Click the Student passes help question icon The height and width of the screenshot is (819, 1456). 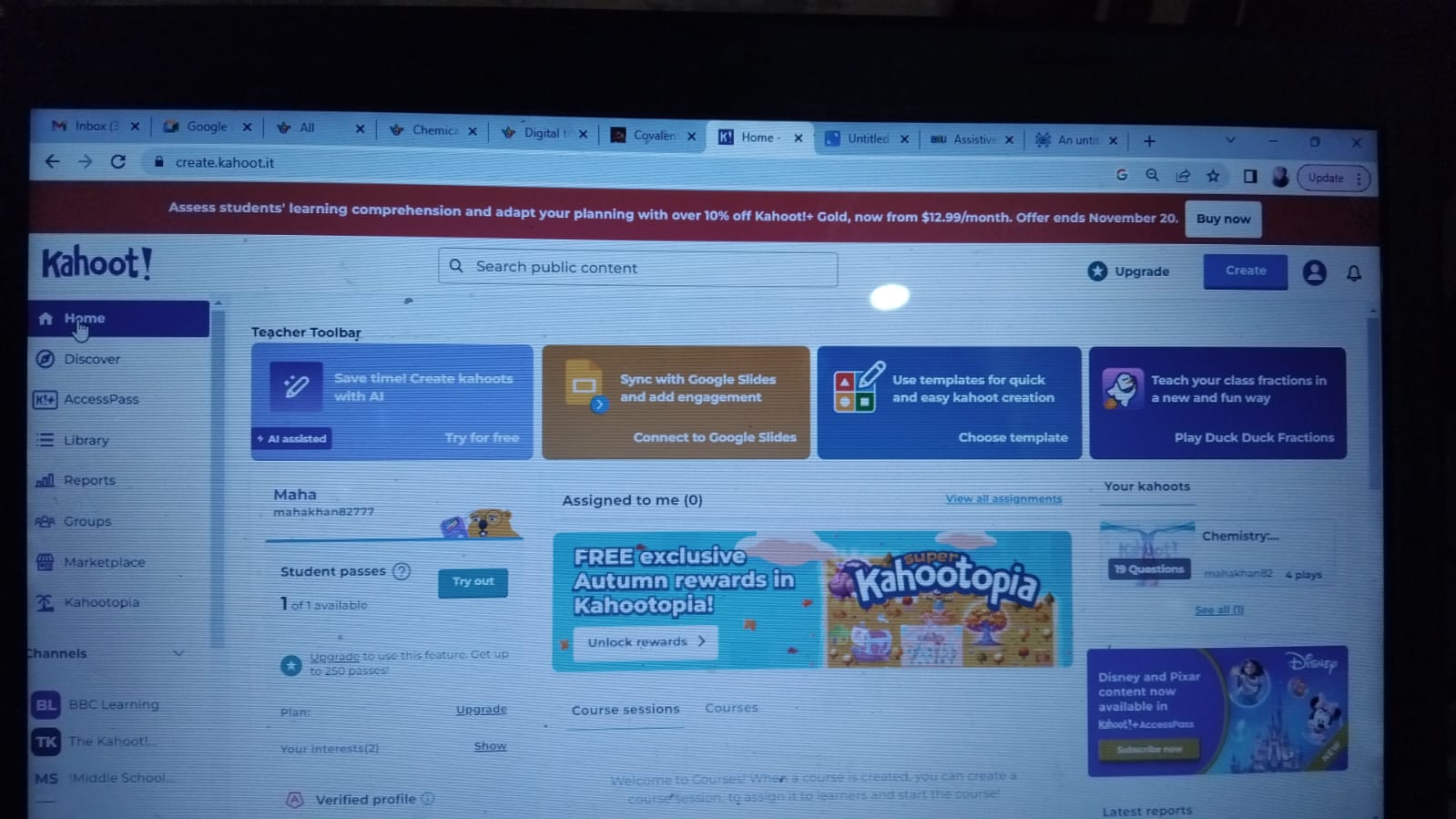(x=402, y=571)
